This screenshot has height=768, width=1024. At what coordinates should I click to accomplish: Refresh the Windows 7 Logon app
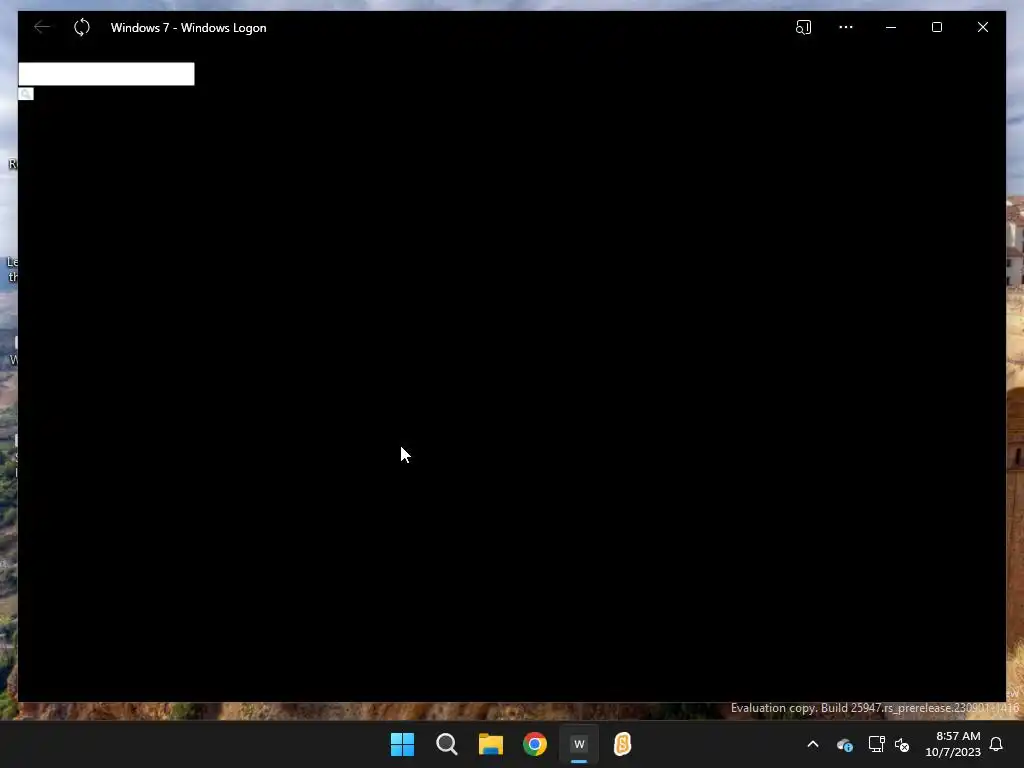(82, 27)
